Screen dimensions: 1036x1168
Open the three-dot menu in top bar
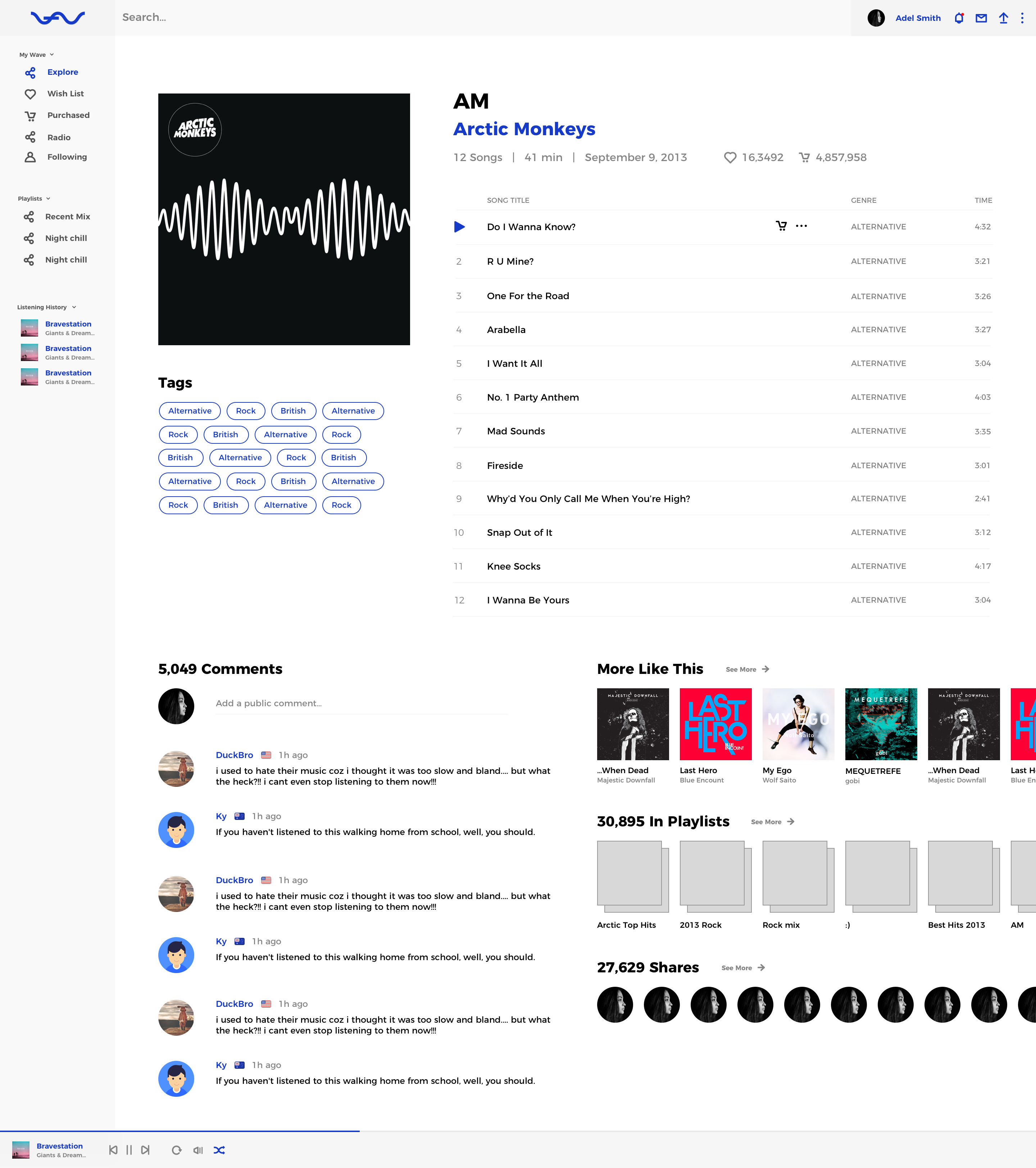pyautogui.click(x=1022, y=18)
